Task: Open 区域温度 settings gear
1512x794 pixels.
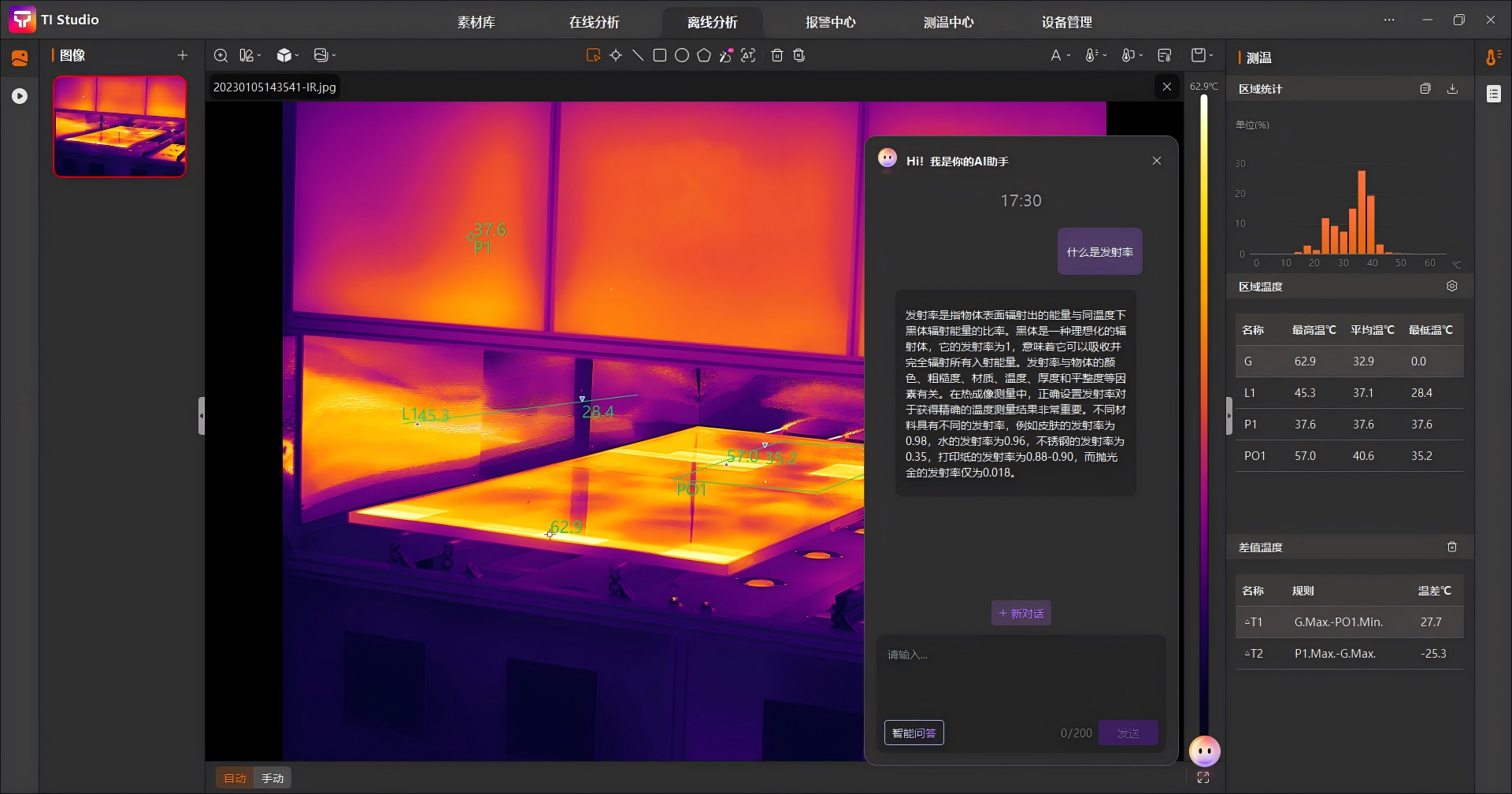Action: point(1452,287)
